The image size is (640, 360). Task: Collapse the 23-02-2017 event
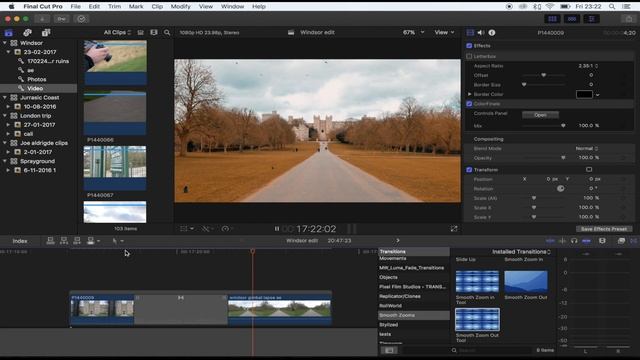click(8, 52)
